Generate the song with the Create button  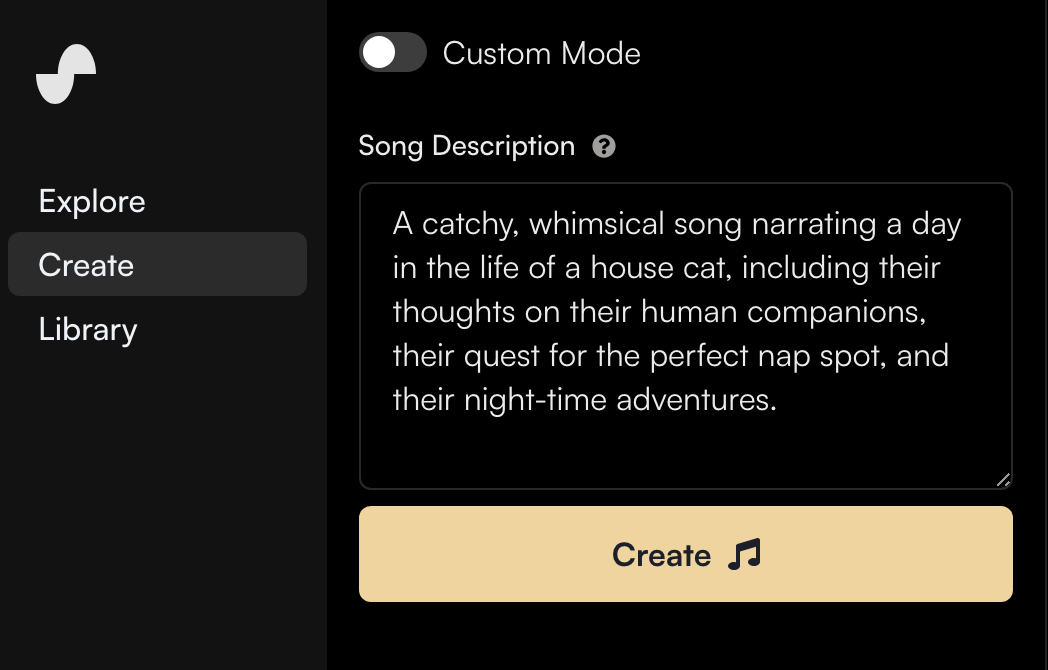pyautogui.click(x=686, y=554)
